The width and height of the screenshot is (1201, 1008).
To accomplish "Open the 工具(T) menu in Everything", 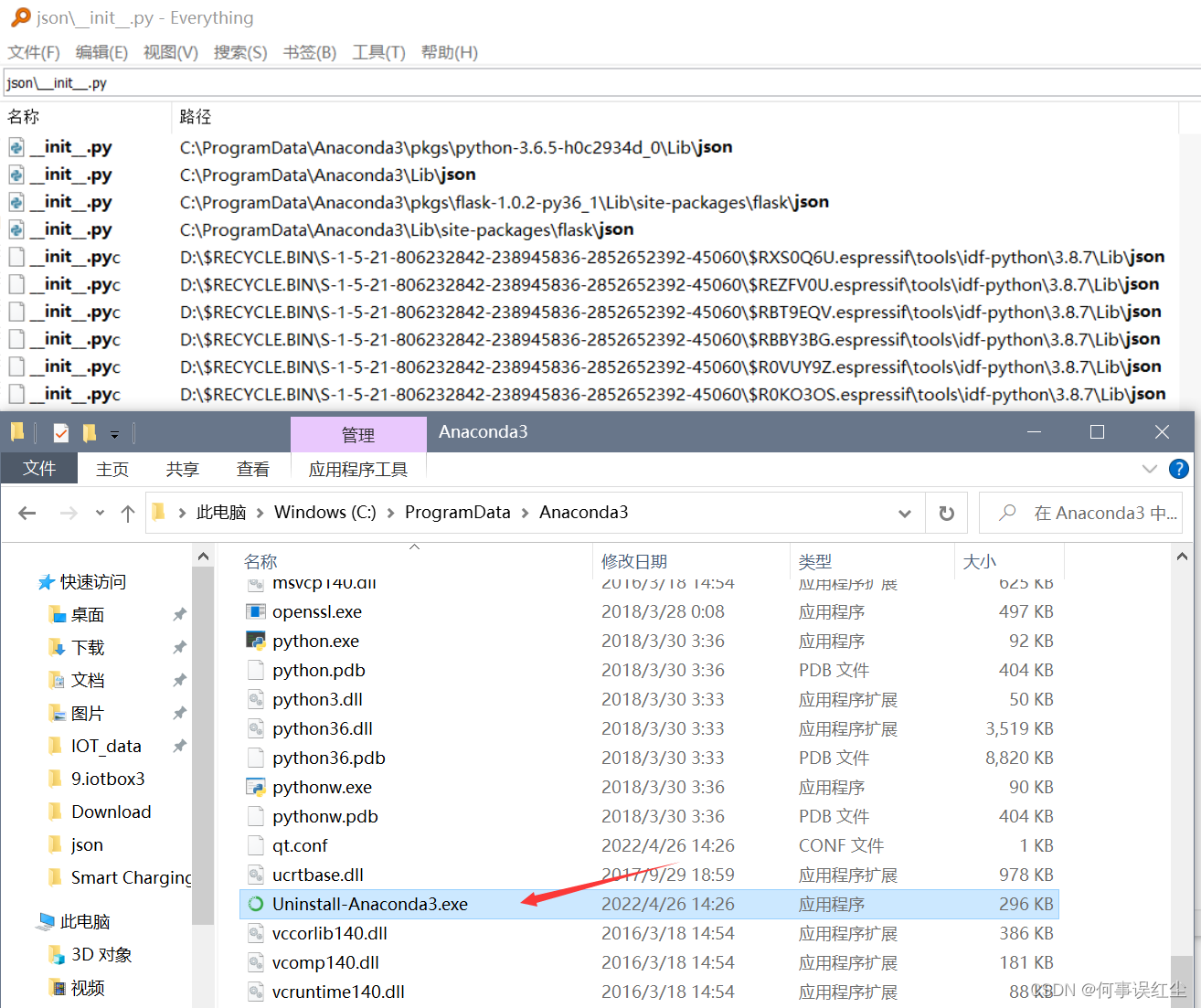I will (x=379, y=52).
